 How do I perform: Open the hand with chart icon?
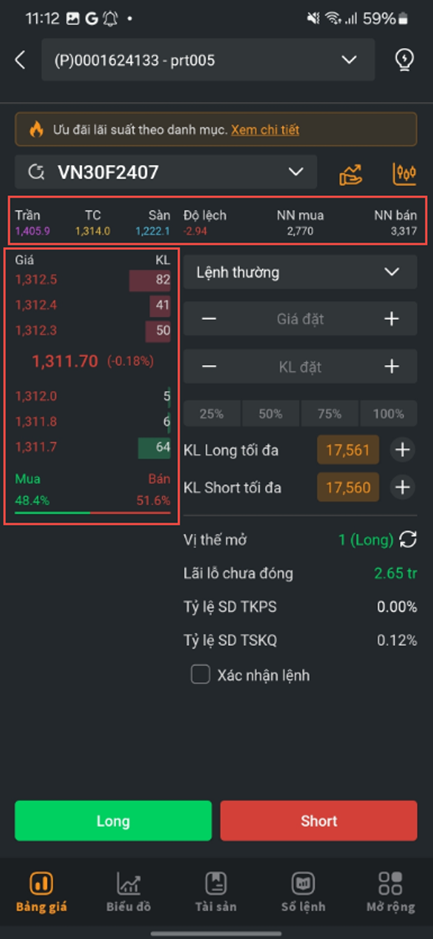click(351, 174)
